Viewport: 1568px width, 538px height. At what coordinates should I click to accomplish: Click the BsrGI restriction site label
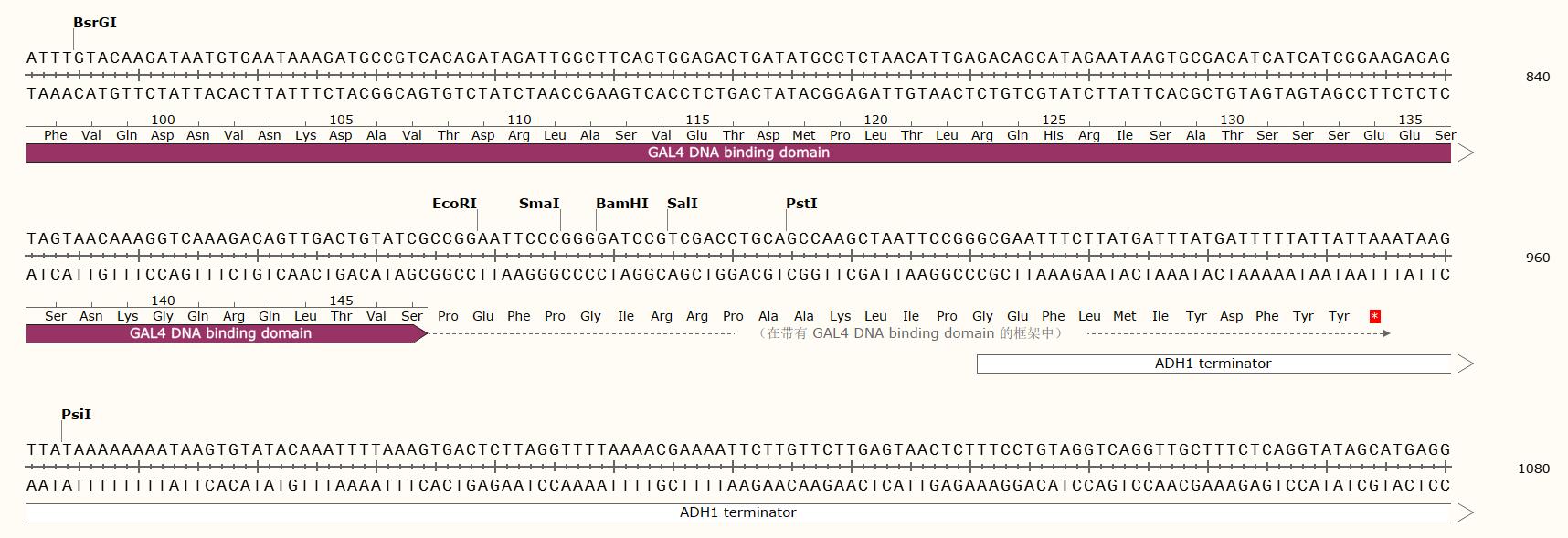click(95, 23)
